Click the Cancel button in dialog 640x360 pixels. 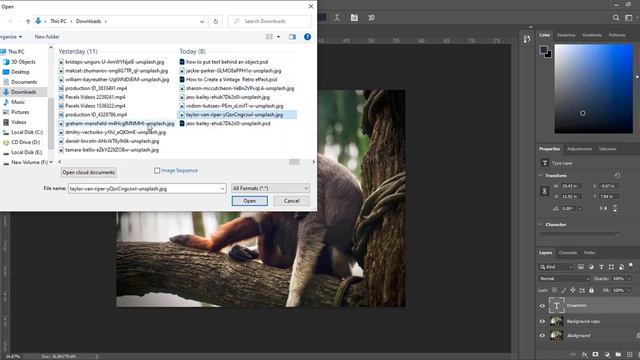pyautogui.click(x=291, y=201)
